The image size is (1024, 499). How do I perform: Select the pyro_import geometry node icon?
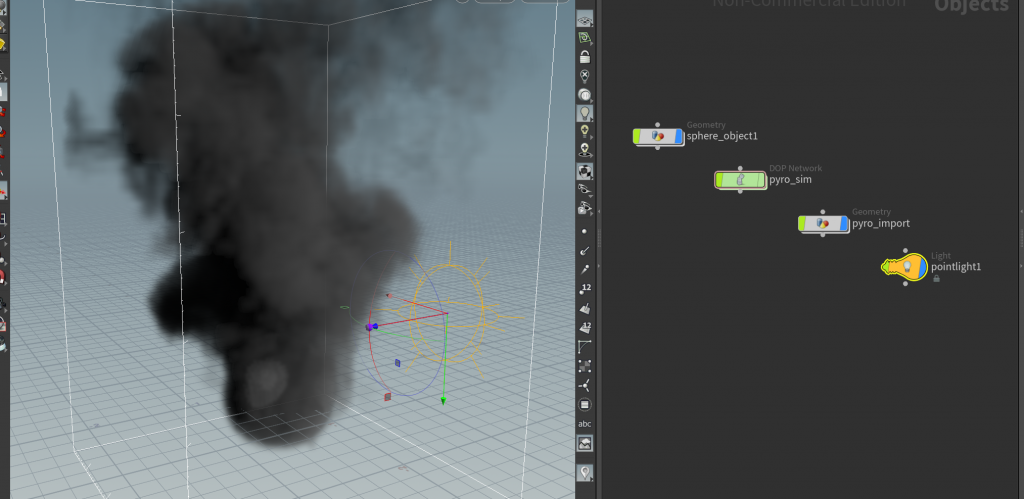(823, 223)
